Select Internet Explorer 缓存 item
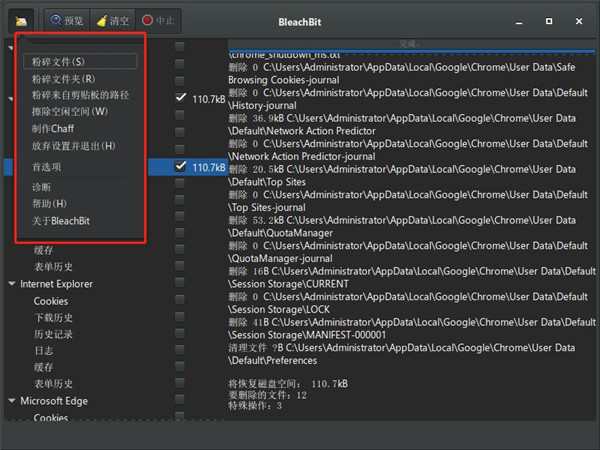 [44, 367]
